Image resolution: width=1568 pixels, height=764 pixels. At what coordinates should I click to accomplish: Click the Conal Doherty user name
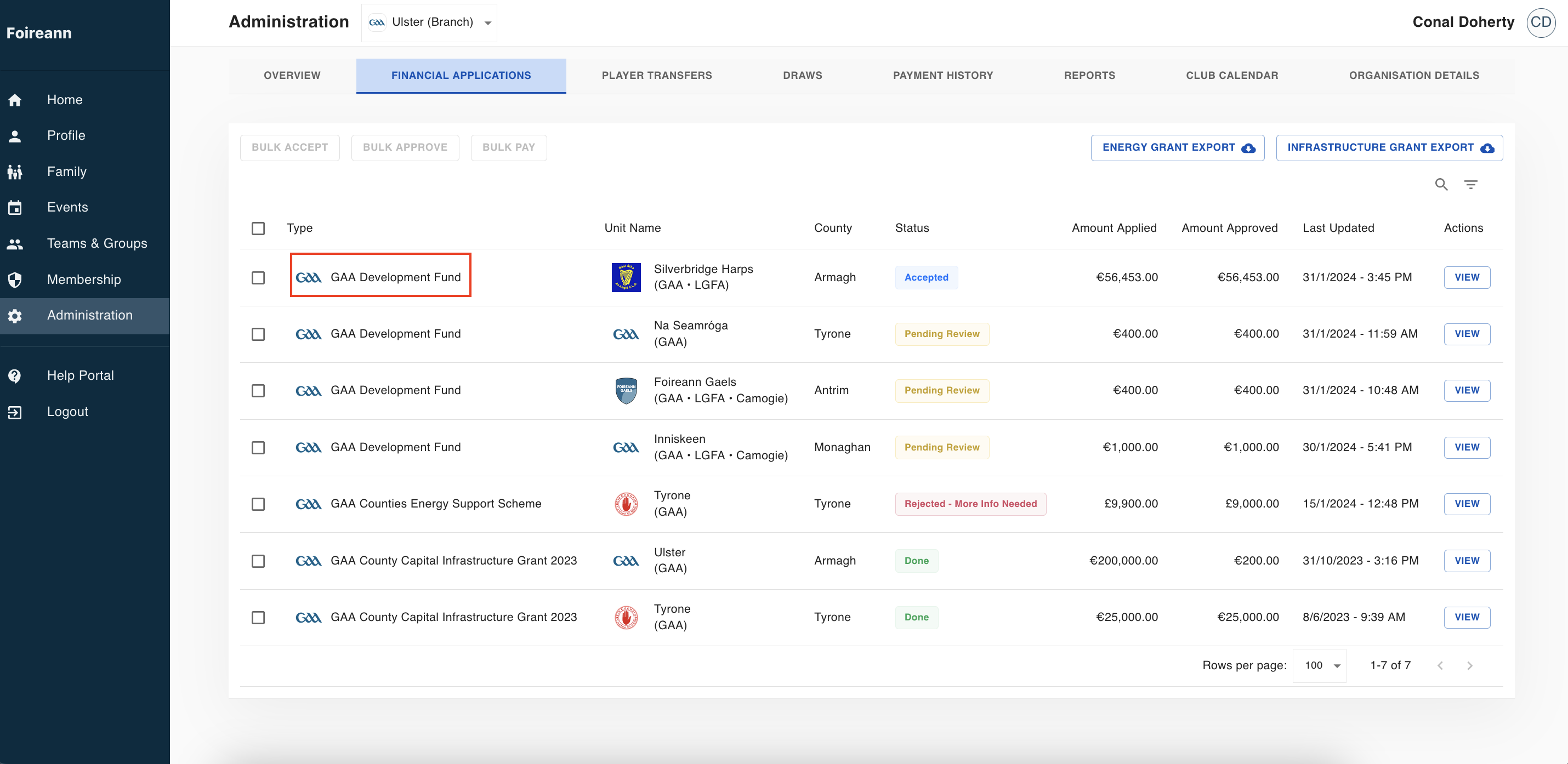click(x=1463, y=22)
